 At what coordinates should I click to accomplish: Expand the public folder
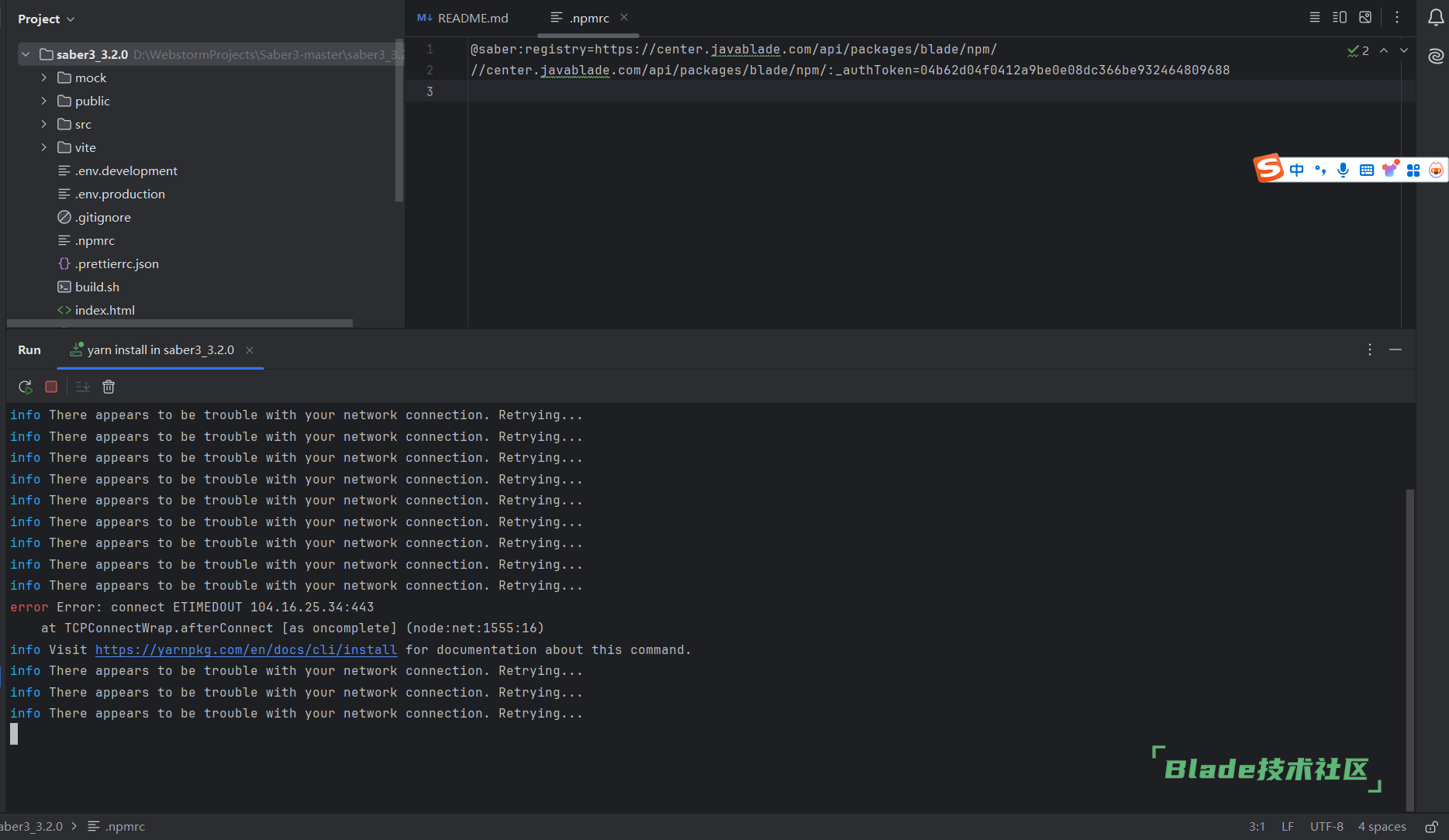(x=44, y=101)
